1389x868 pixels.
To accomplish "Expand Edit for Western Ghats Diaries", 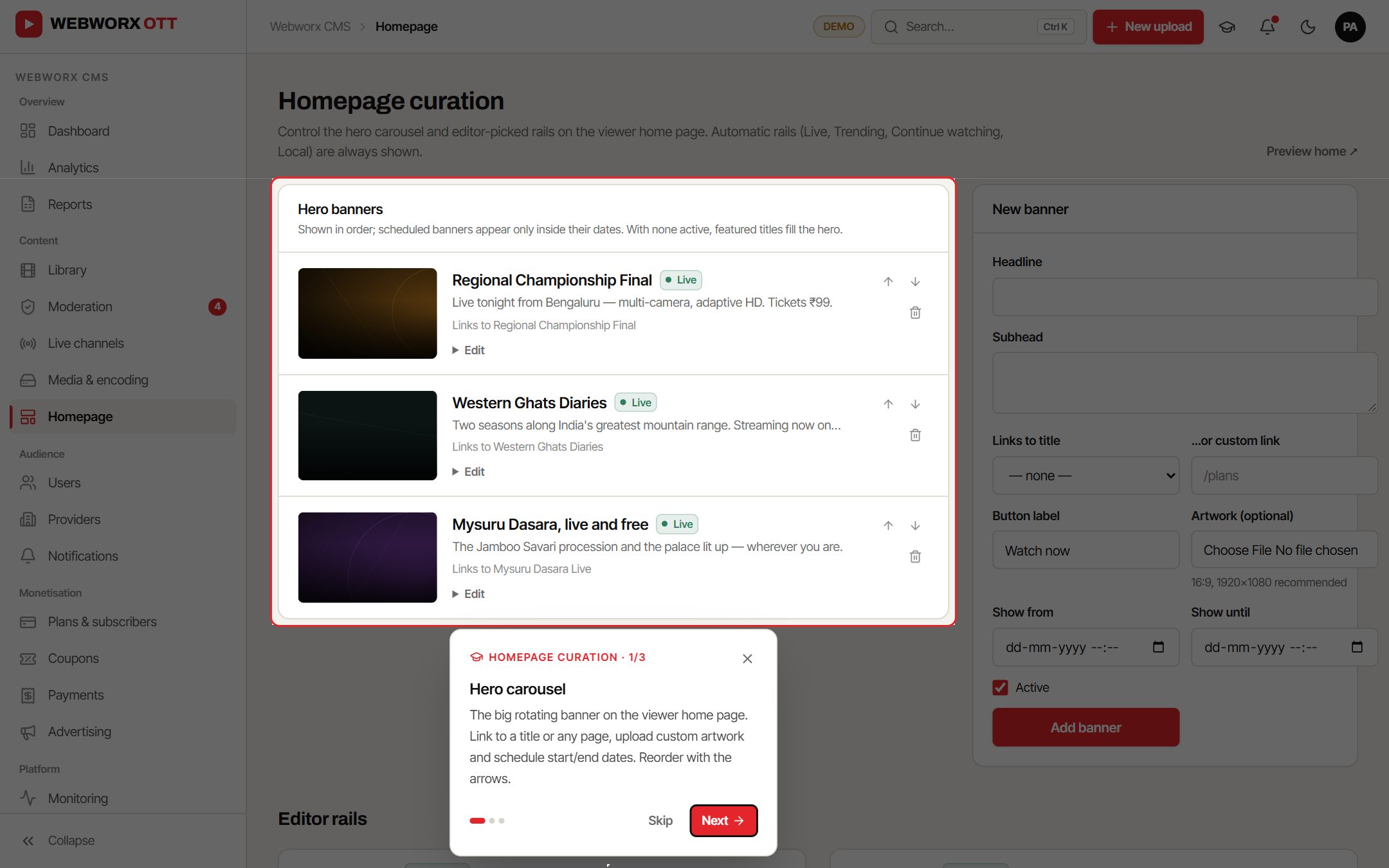I will [468, 472].
